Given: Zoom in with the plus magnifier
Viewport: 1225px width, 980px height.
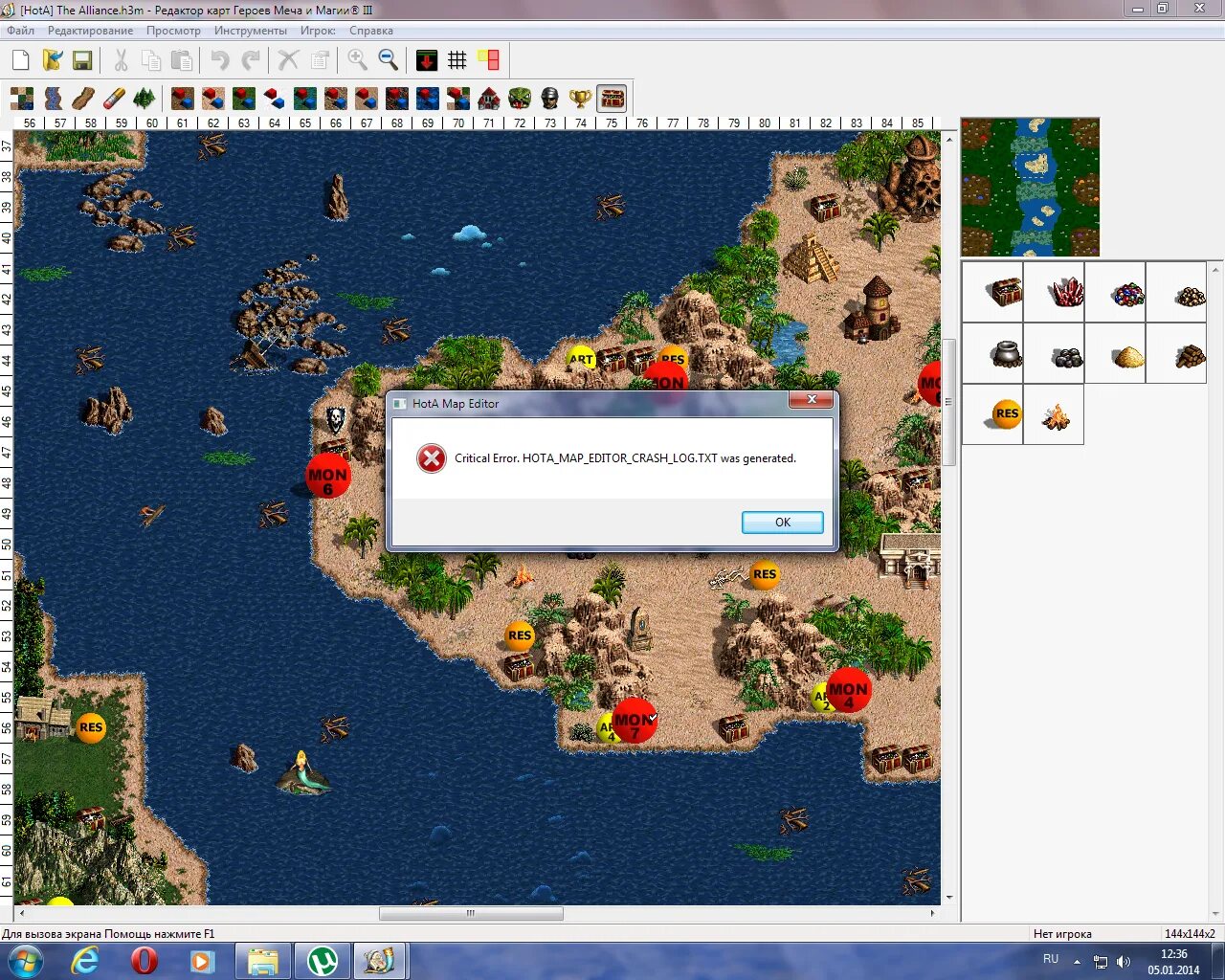Looking at the screenshot, I should click(x=358, y=60).
